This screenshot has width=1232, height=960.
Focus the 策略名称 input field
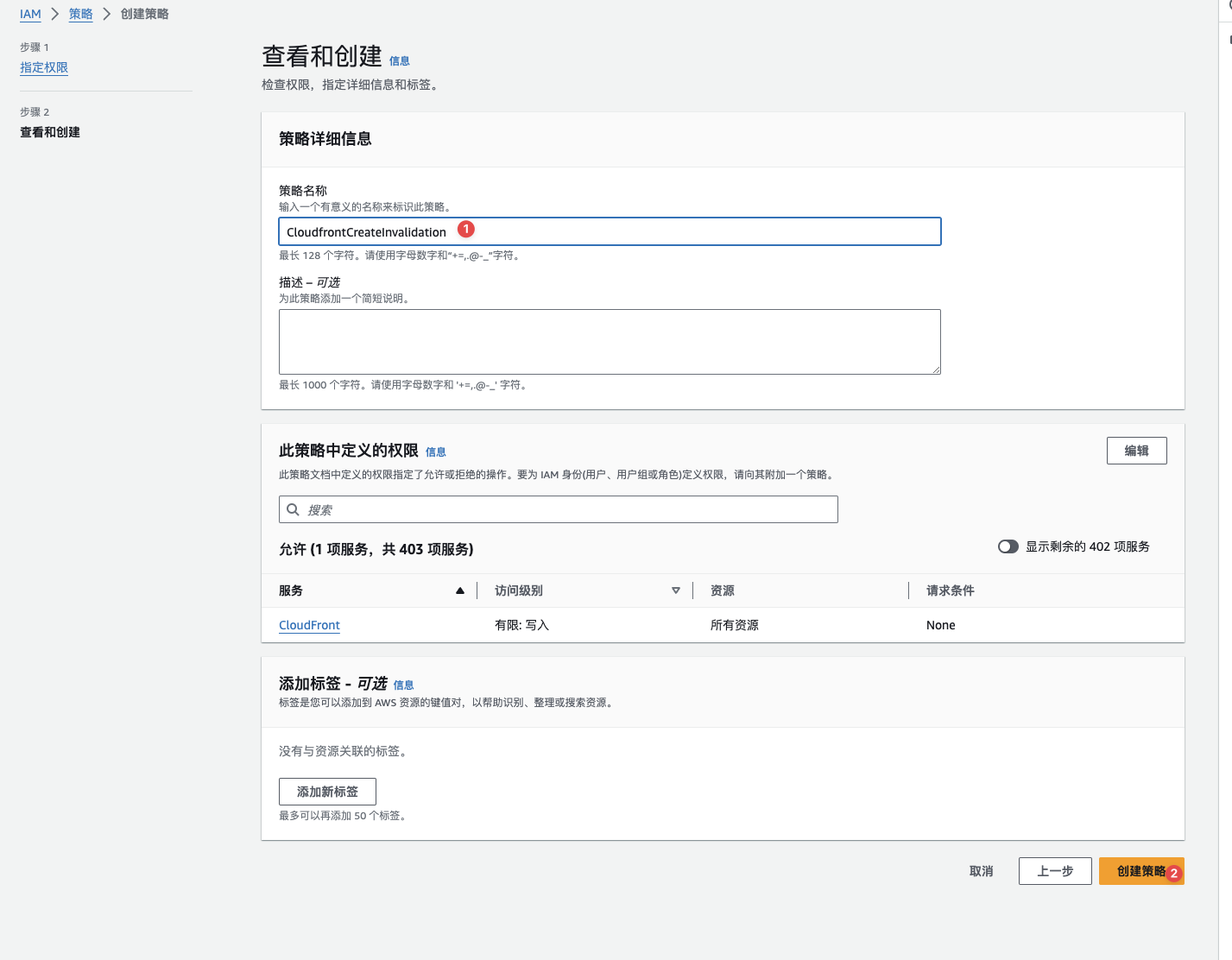pyautogui.click(x=610, y=231)
